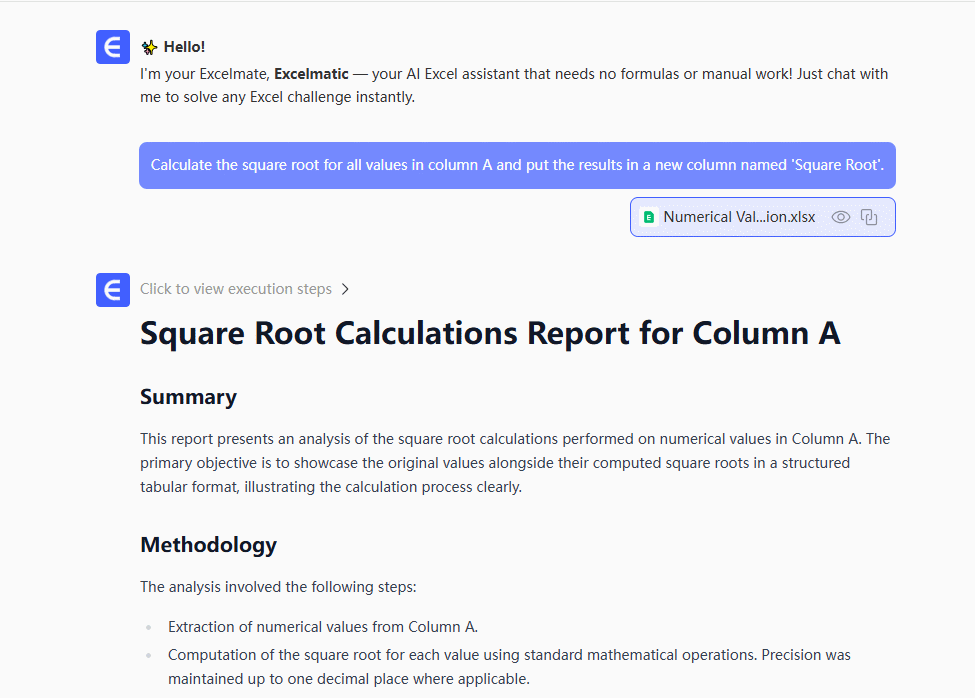Click the 'Extraction of numerical values' bullet
The height and width of the screenshot is (698, 975).
pyautogui.click(x=322, y=627)
